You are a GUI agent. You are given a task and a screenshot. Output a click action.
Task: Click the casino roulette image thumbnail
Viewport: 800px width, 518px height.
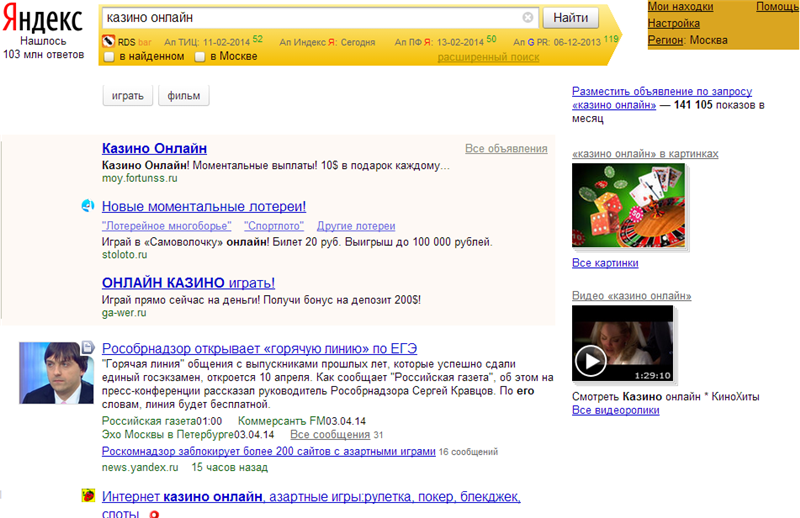tap(629, 206)
